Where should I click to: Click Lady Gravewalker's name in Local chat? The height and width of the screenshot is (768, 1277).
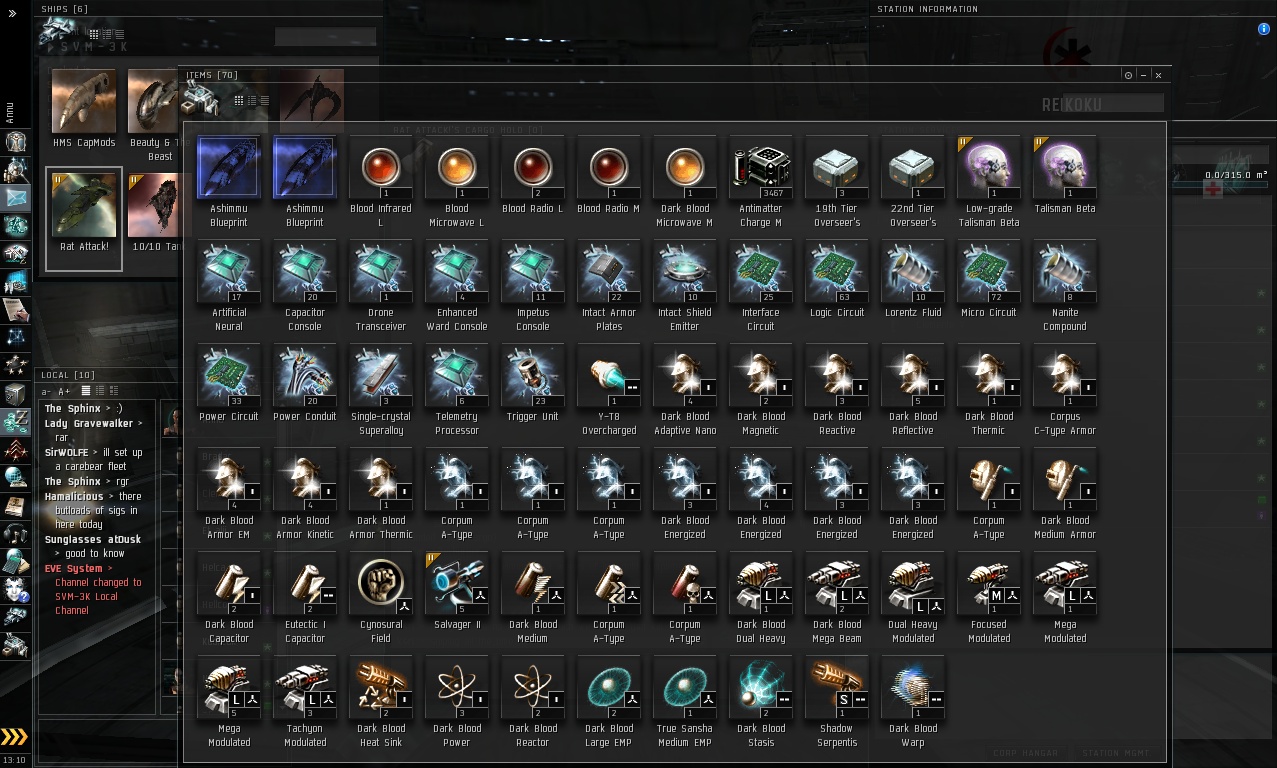[89, 423]
